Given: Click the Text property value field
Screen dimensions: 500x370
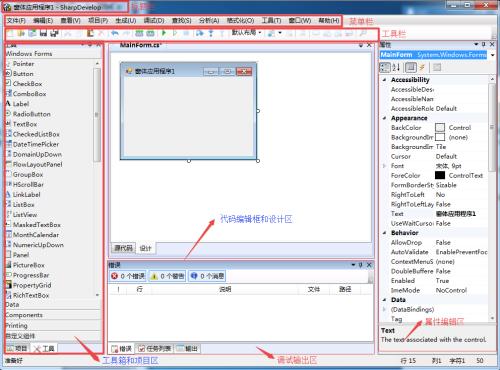Looking at the screenshot, I should point(461,214).
